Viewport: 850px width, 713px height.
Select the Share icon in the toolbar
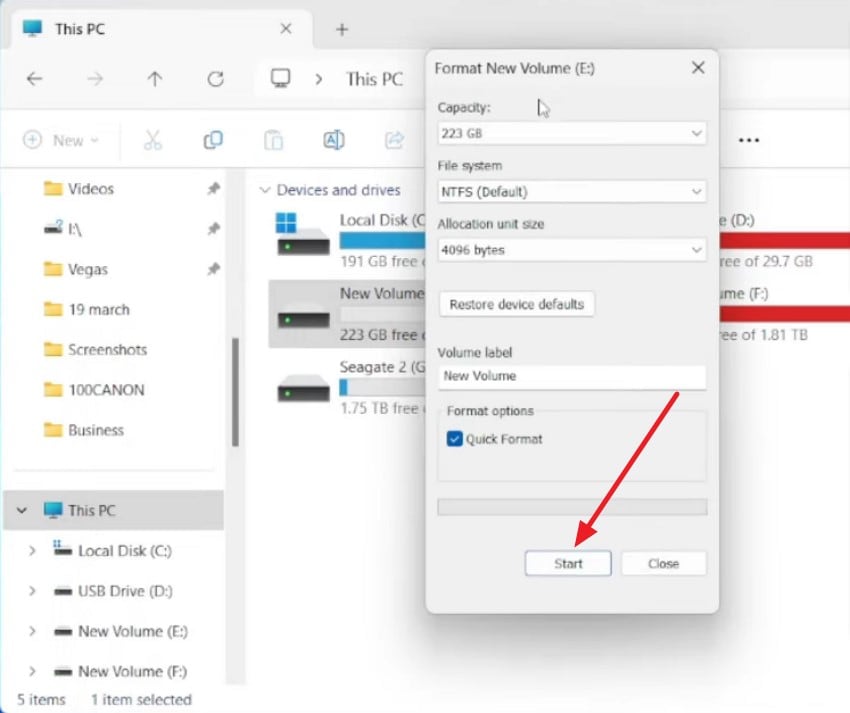point(396,140)
